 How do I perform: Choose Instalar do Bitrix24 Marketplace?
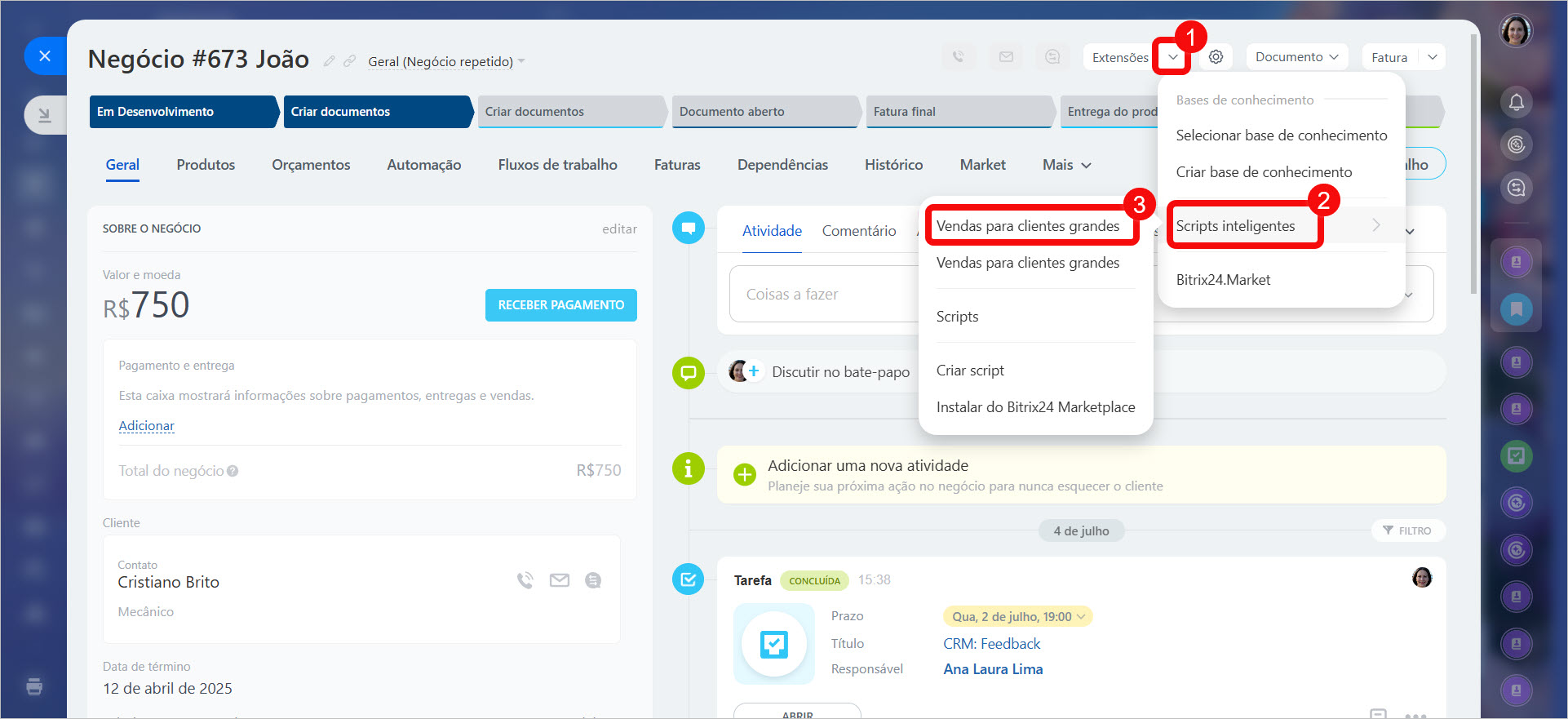point(1036,407)
